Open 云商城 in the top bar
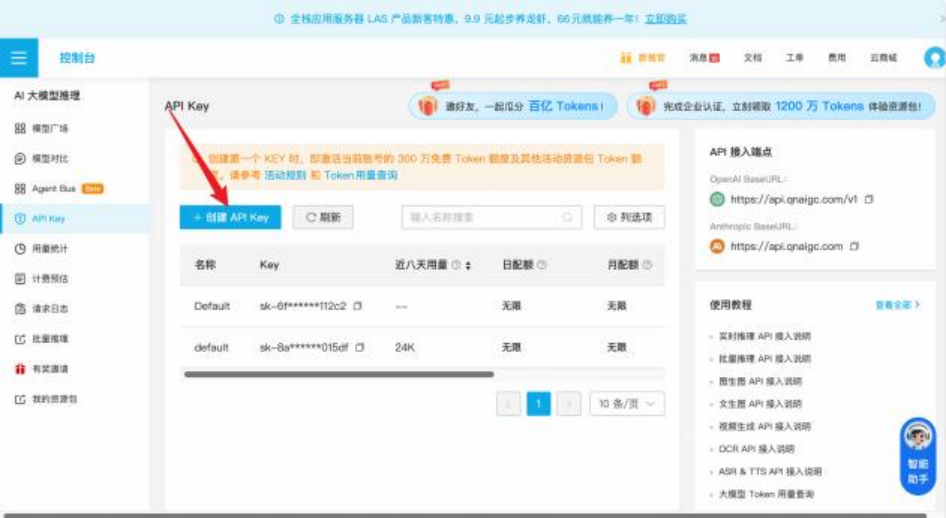Screen dimensions: 946x518 [x=883, y=58]
